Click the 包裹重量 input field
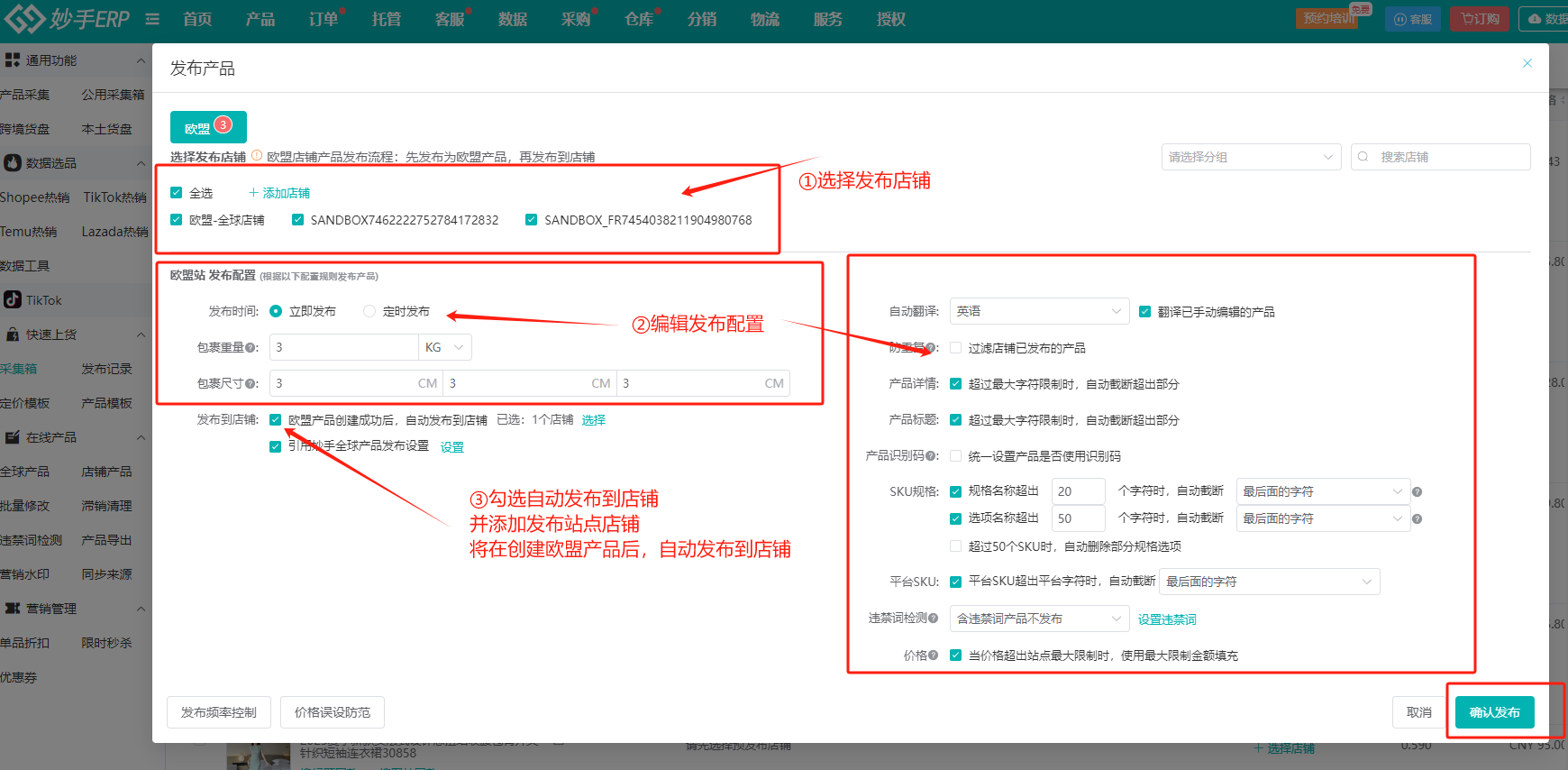Screen dimensions: 1568x770 [x=343, y=347]
